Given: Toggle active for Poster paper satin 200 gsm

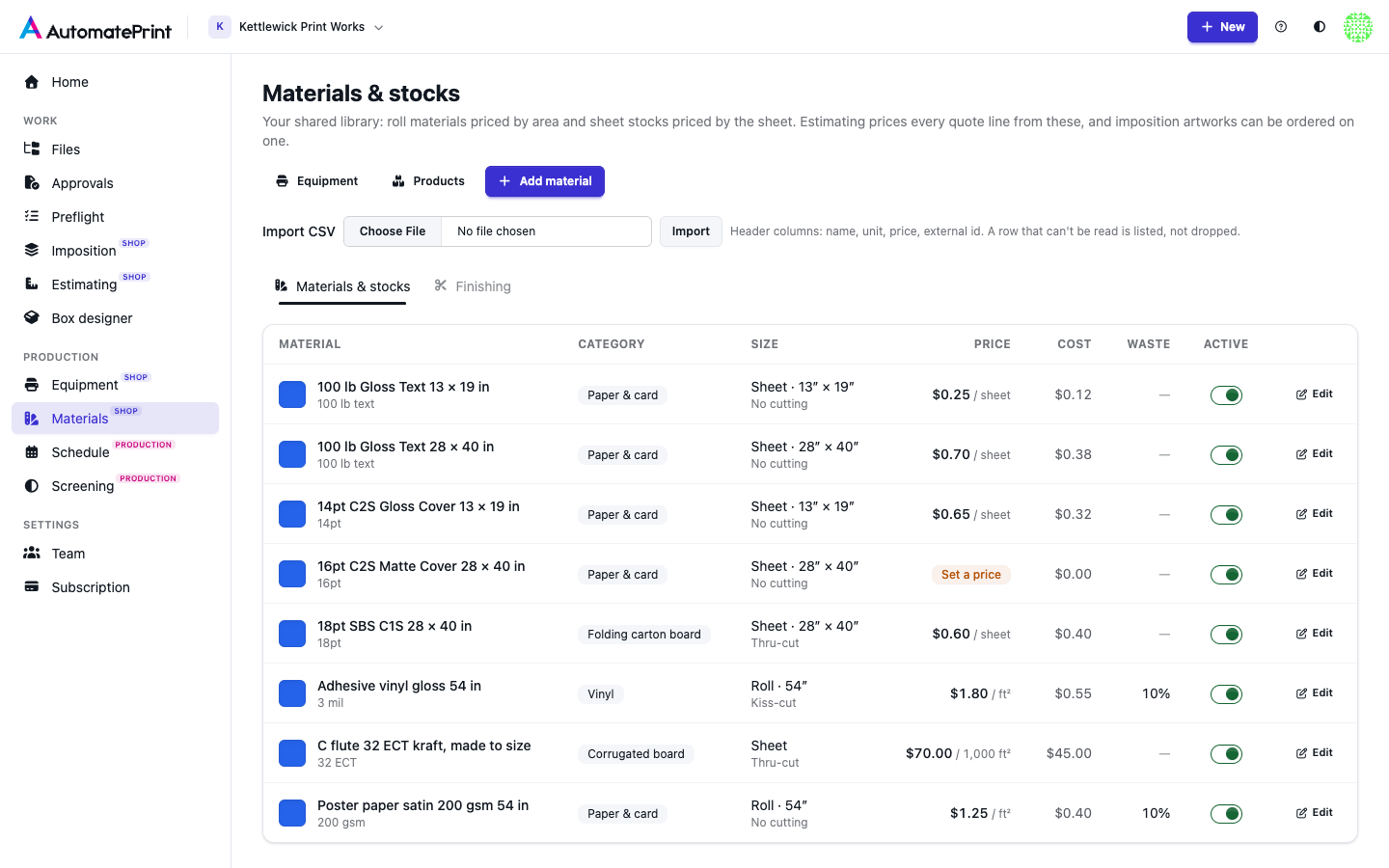Looking at the screenshot, I should tap(1226, 814).
